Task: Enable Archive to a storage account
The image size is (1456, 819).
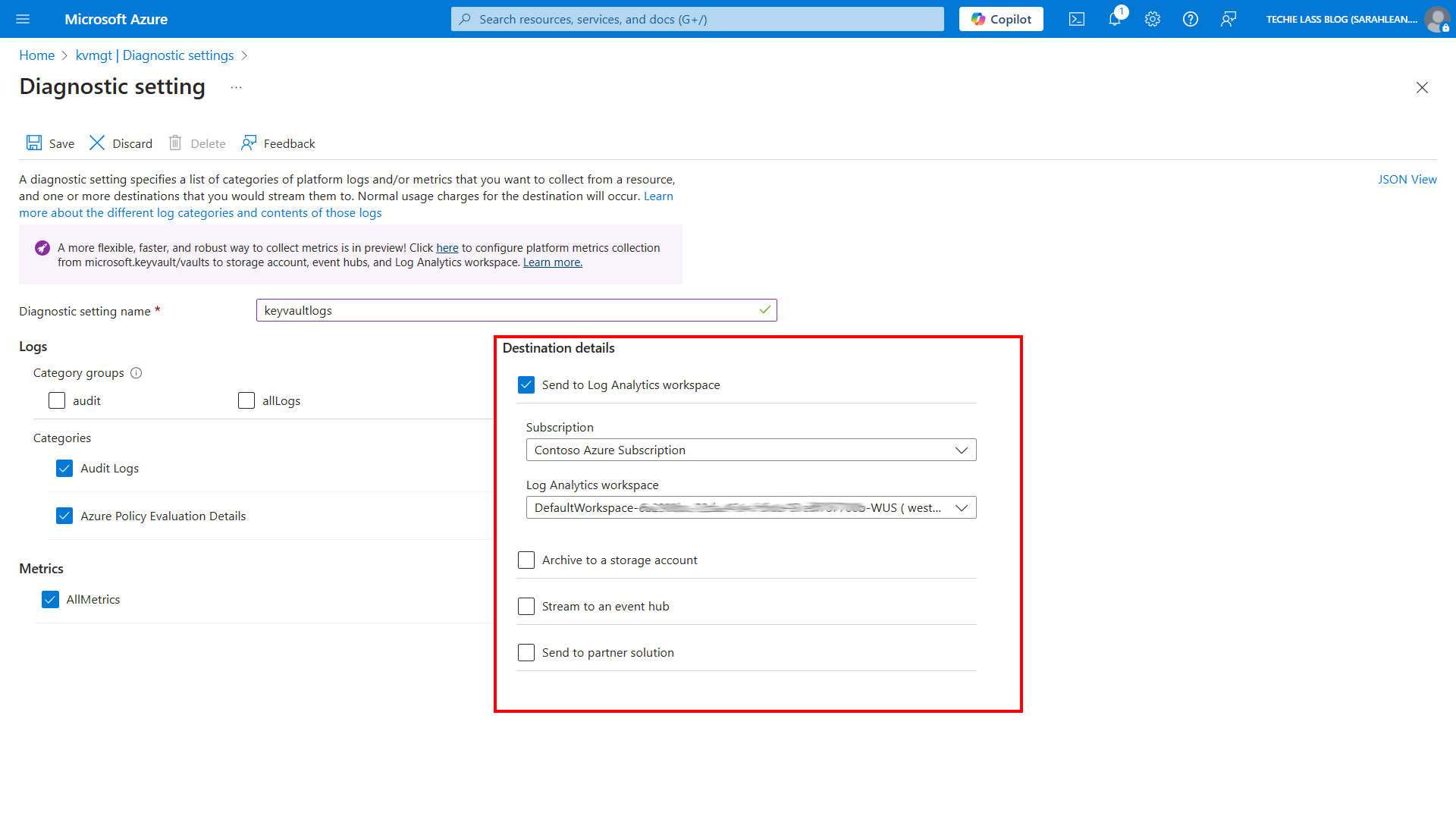Action: tap(526, 560)
